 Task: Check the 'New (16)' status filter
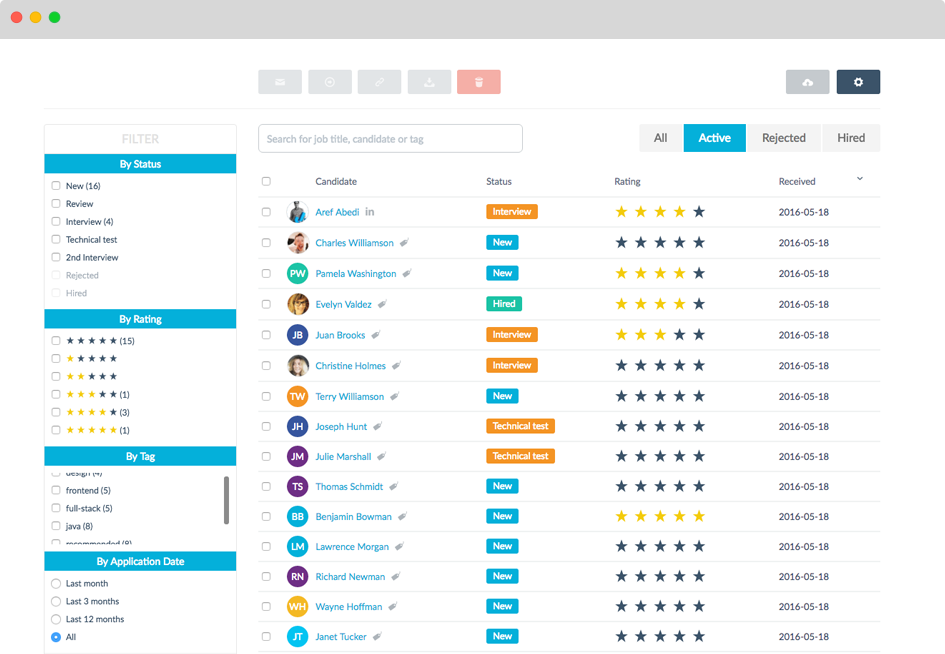coord(56,185)
